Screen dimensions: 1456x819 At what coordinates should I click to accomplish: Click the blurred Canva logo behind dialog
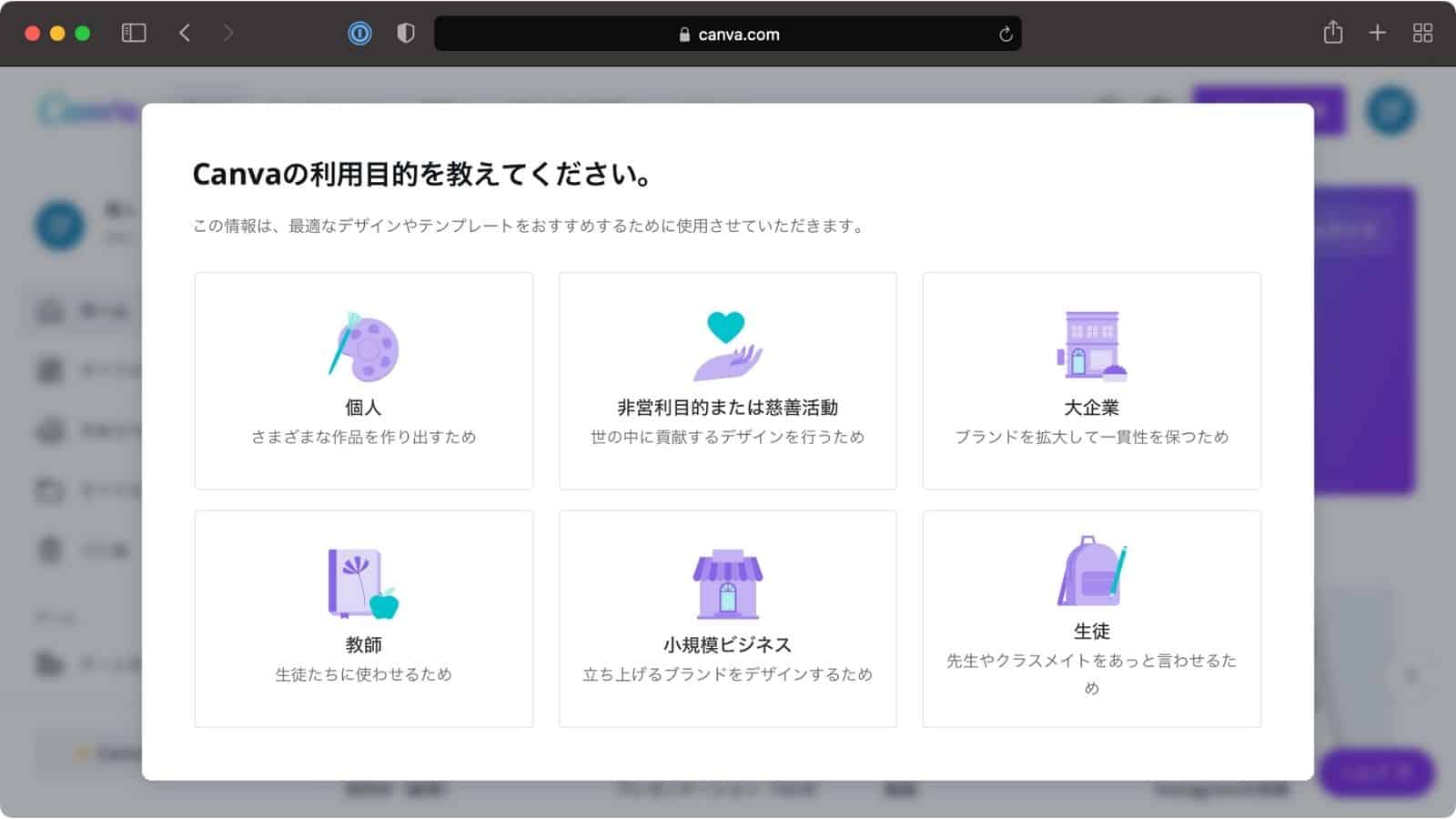[88, 111]
